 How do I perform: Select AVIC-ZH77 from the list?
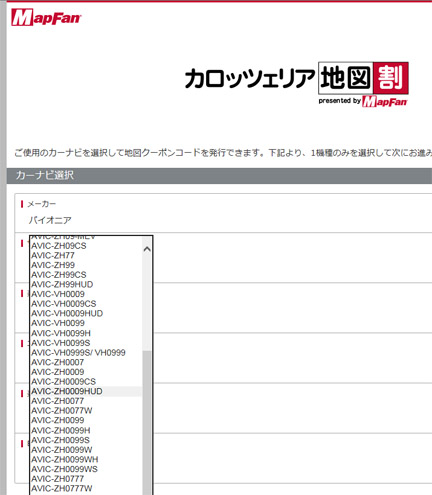point(86,256)
